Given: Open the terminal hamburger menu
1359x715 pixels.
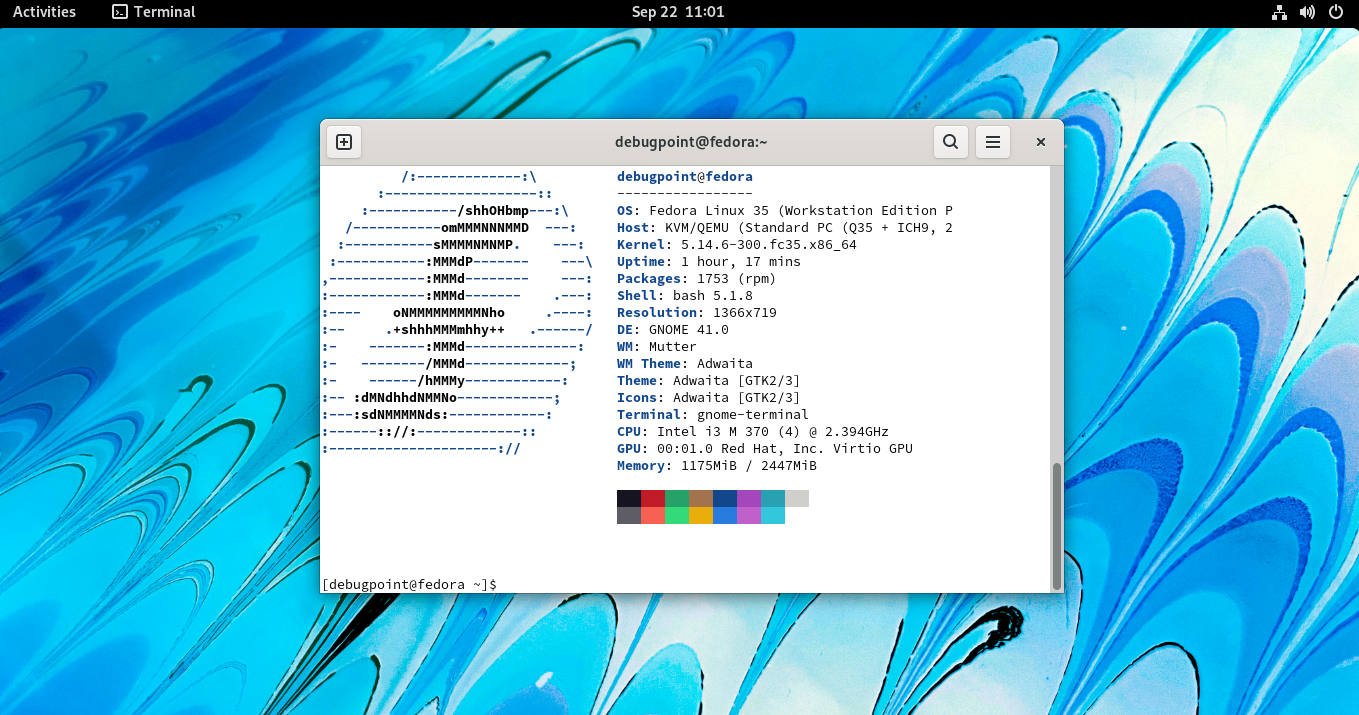Looking at the screenshot, I should tap(993, 142).
